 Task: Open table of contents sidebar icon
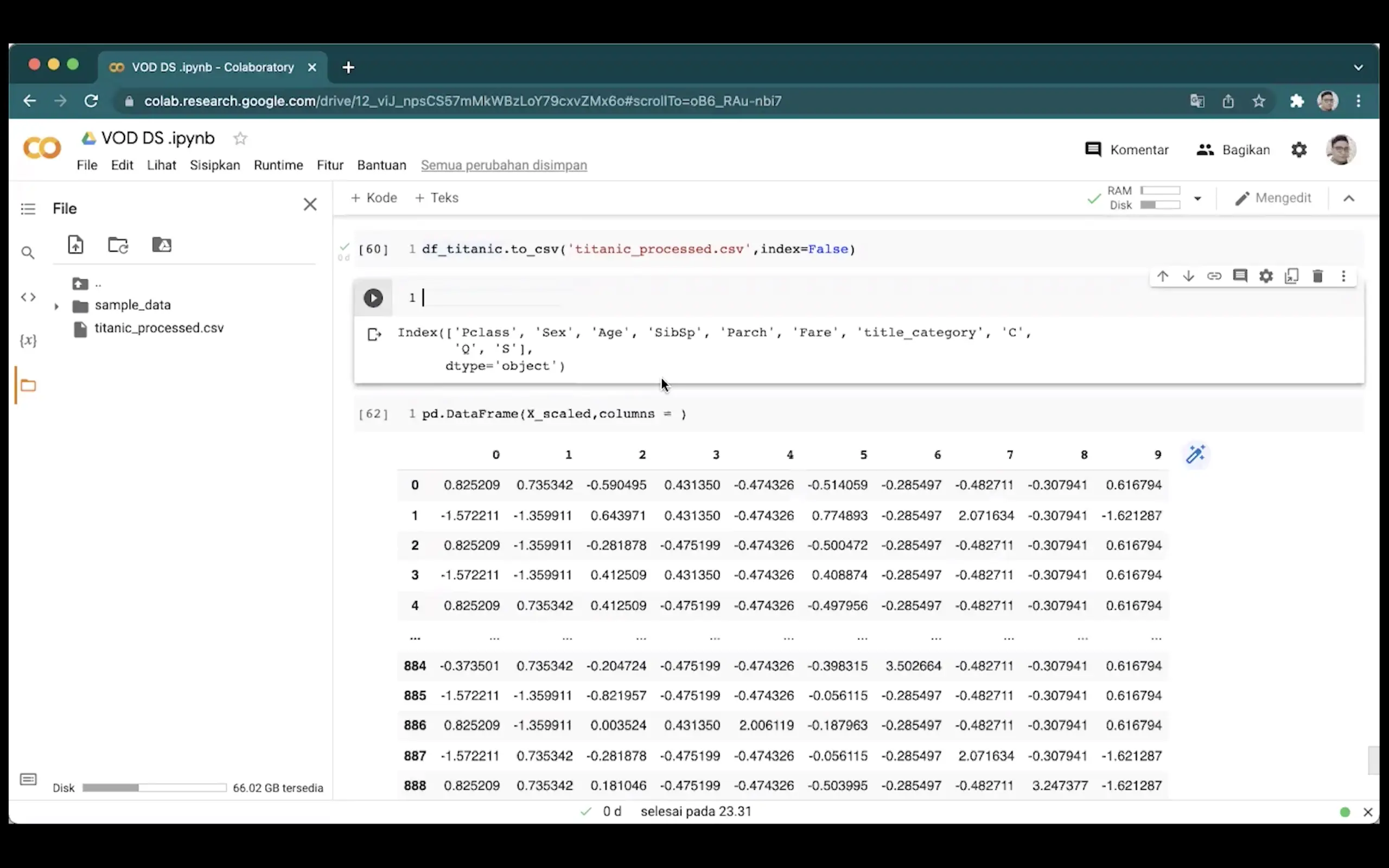(x=28, y=209)
